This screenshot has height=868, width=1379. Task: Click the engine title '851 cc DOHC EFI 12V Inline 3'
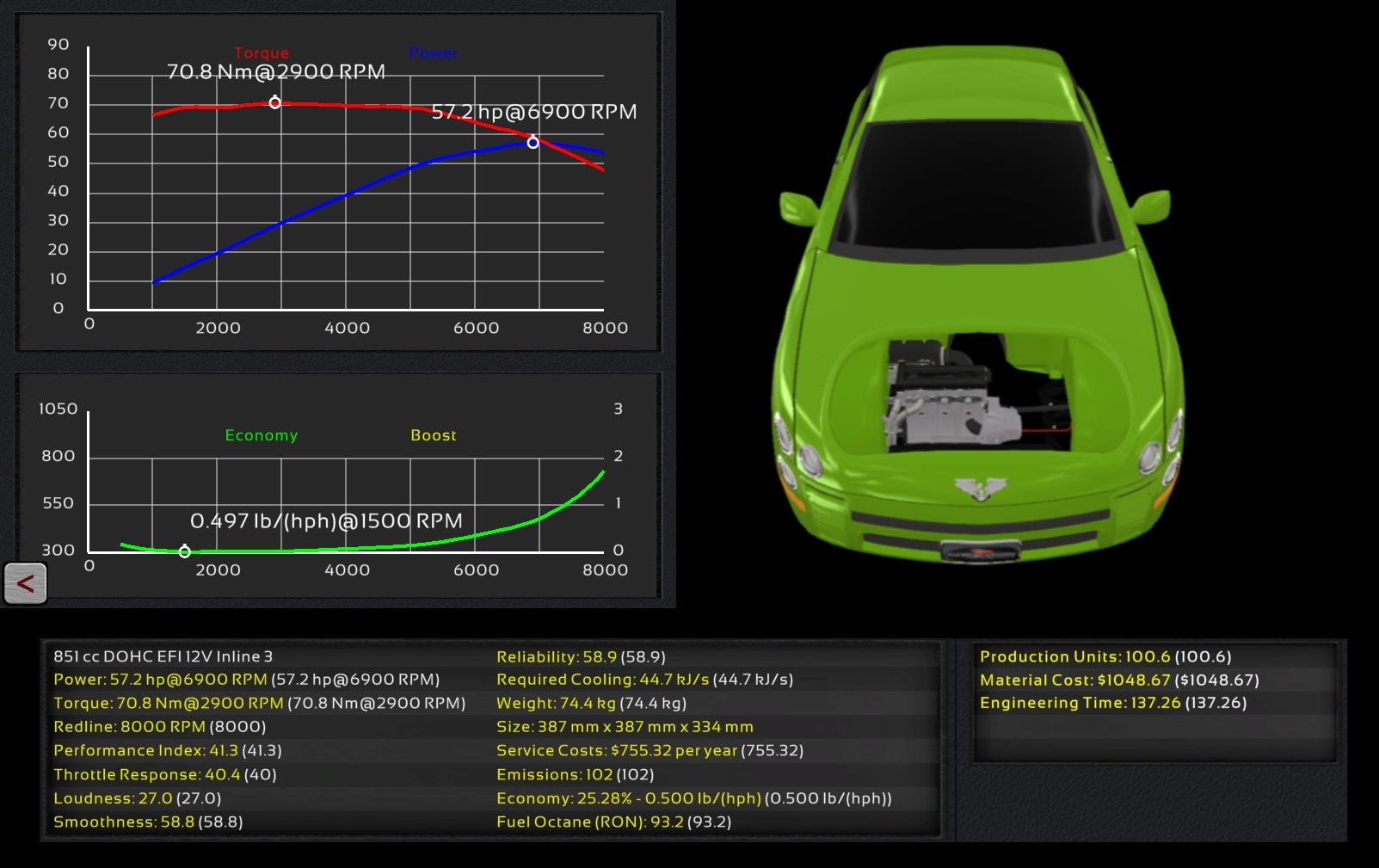pos(163,657)
